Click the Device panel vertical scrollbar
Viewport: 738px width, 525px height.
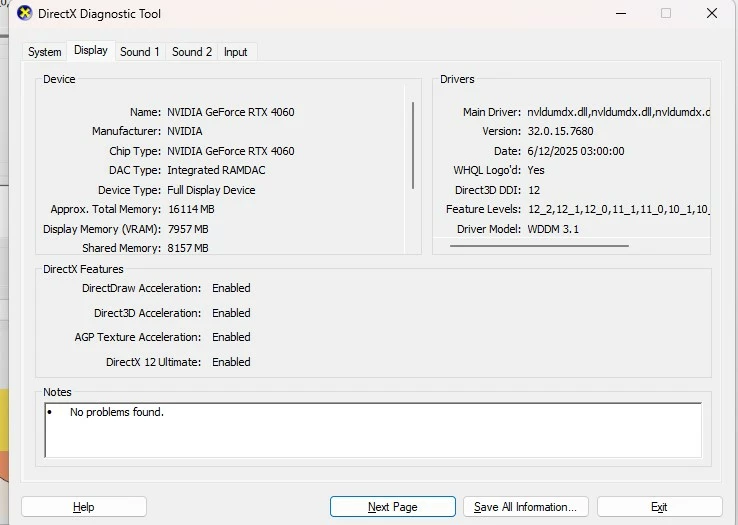tap(413, 145)
